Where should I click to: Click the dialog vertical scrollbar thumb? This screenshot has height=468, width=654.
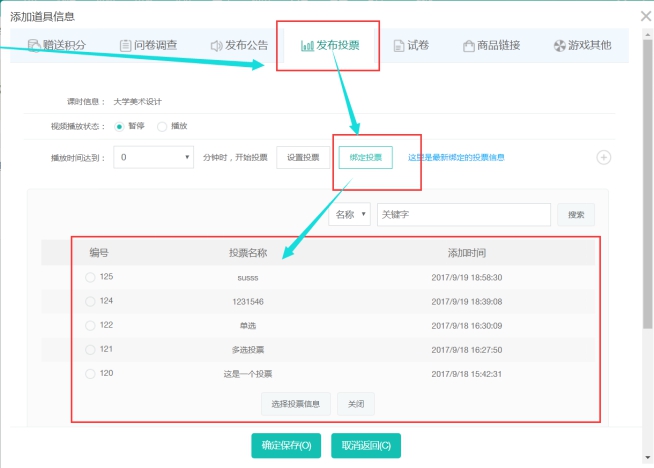tap(647, 184)
